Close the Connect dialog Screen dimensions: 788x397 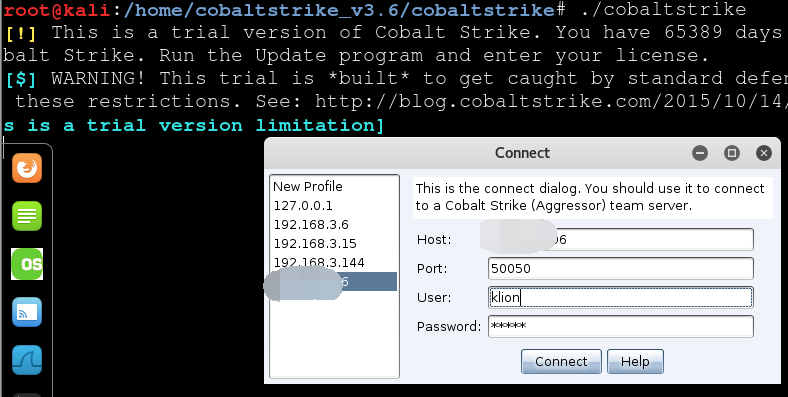pos(764,153)
